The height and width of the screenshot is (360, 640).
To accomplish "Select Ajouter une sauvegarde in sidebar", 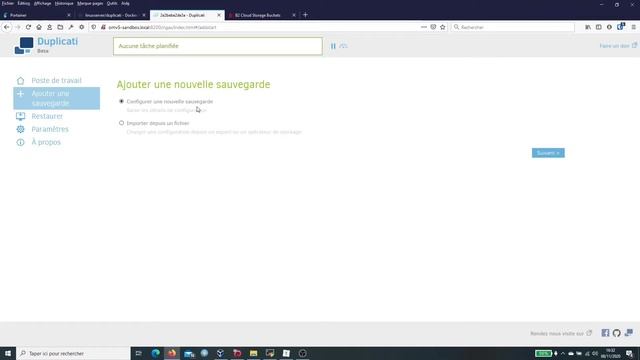I will coord(56,98).
